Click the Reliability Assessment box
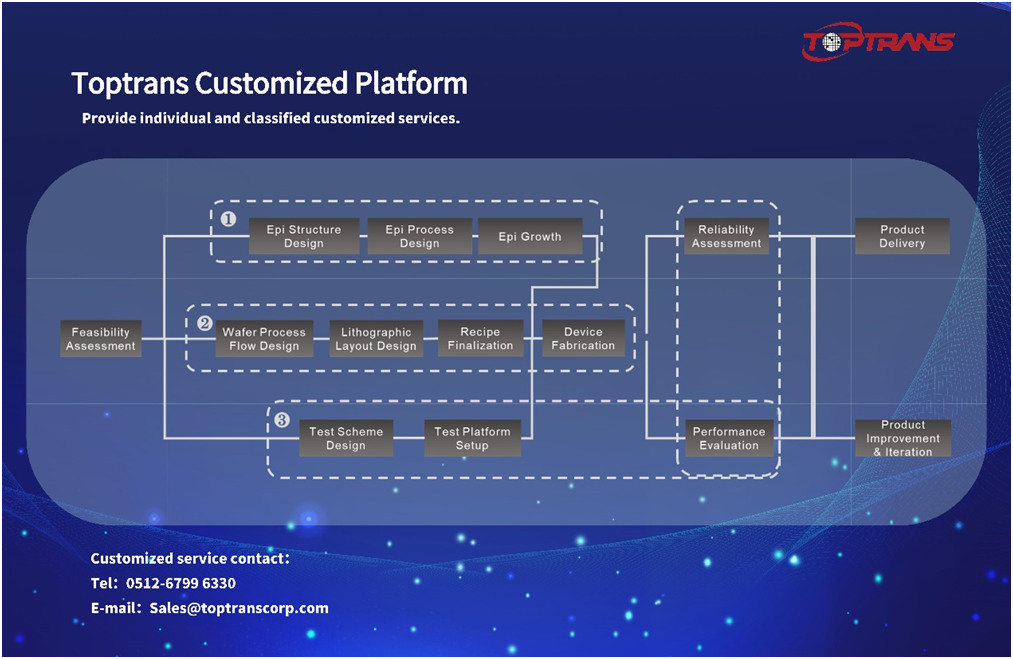 (x=726, y=236)
